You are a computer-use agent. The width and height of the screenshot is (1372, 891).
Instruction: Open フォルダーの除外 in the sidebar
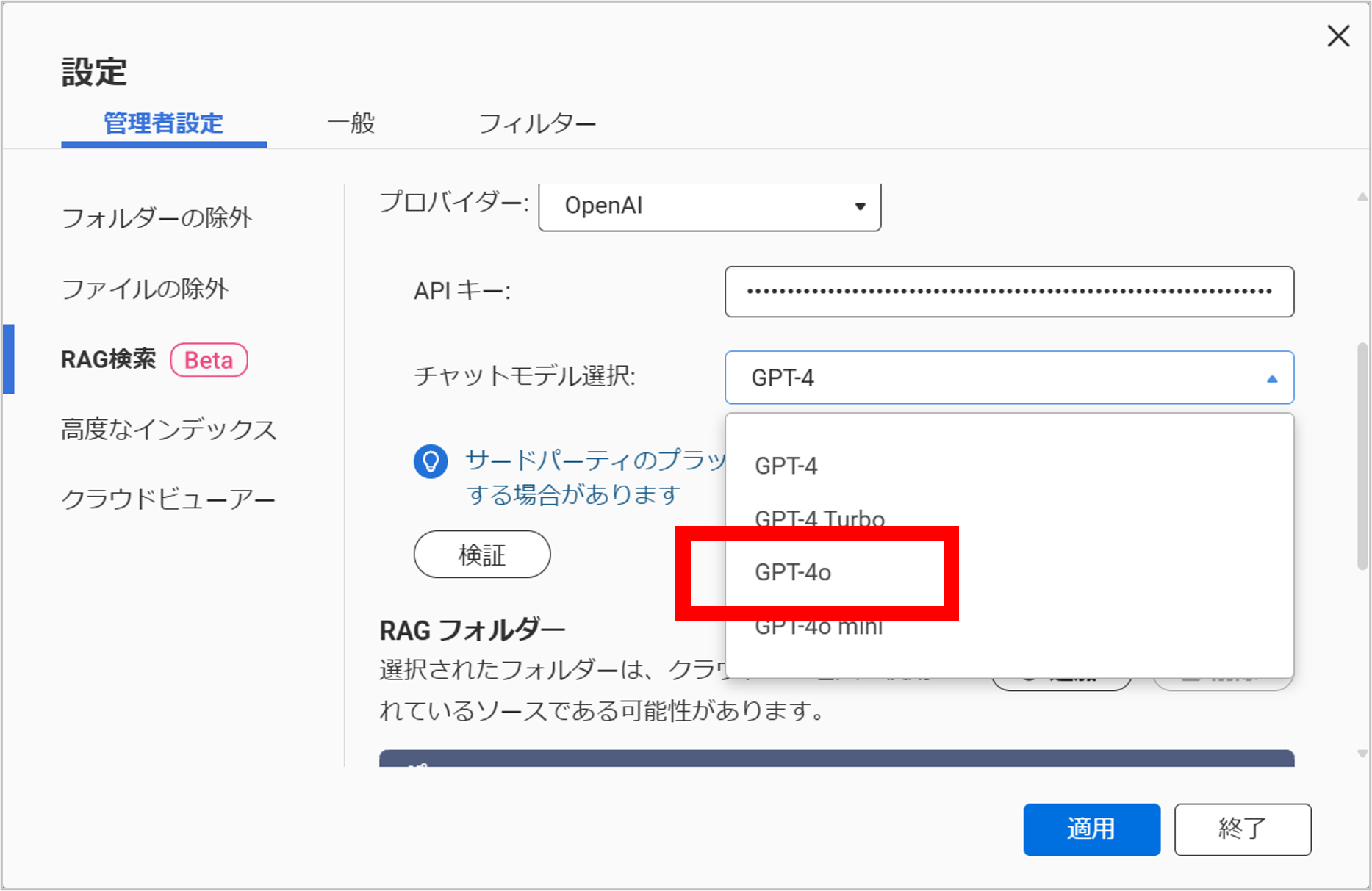[x=157, y=217]
